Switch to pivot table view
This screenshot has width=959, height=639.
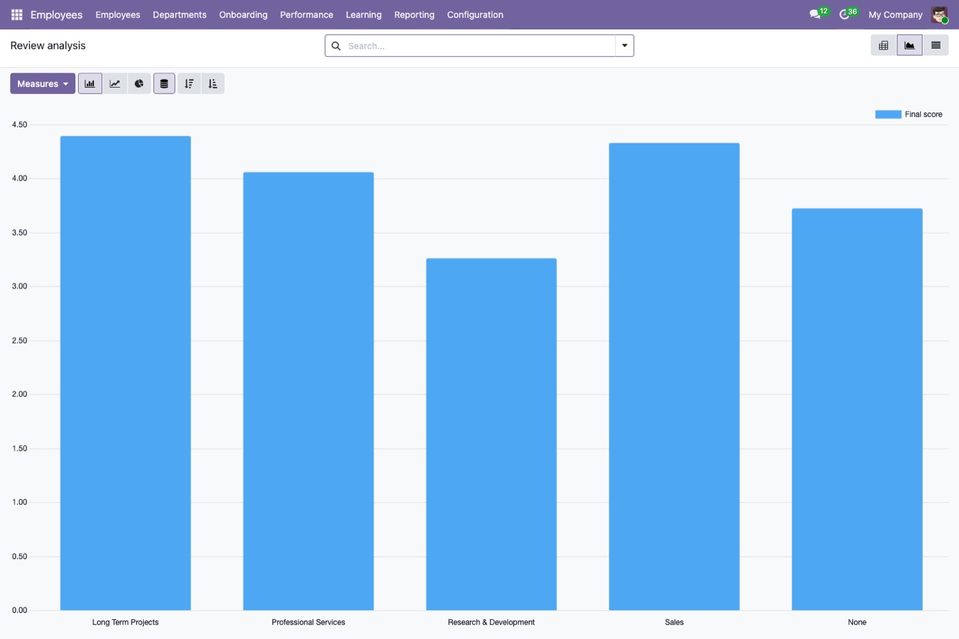point(883,45)
